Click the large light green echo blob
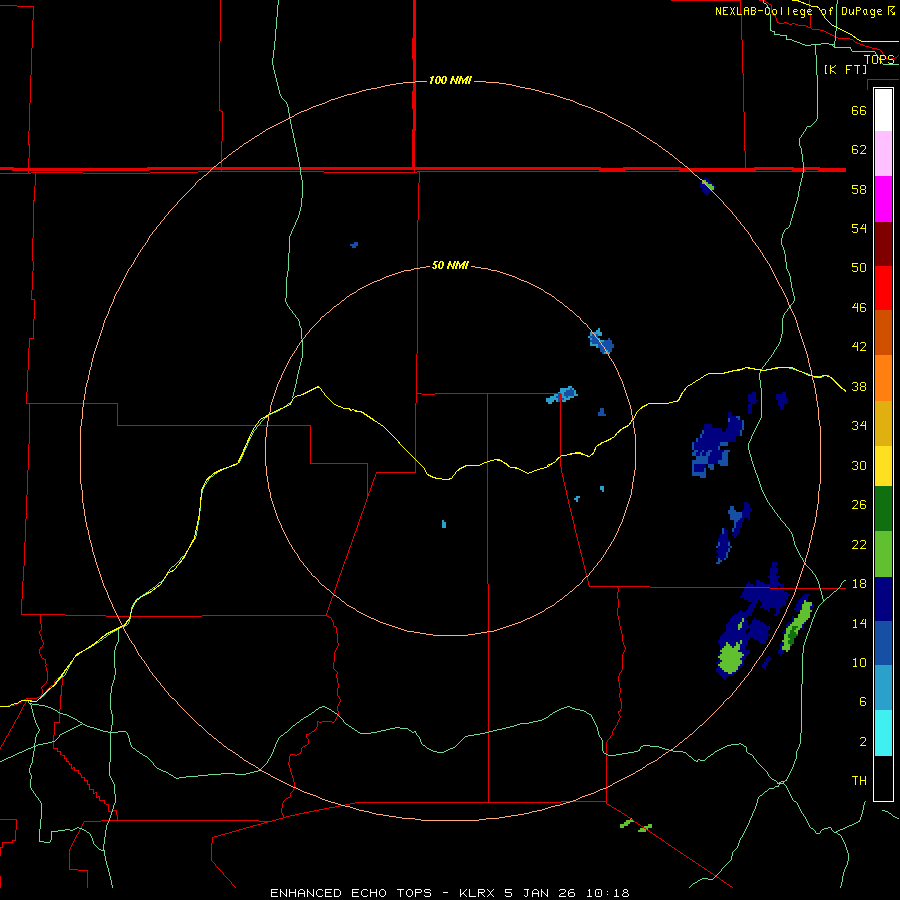 pyautogui.click(x=731, y=657)
